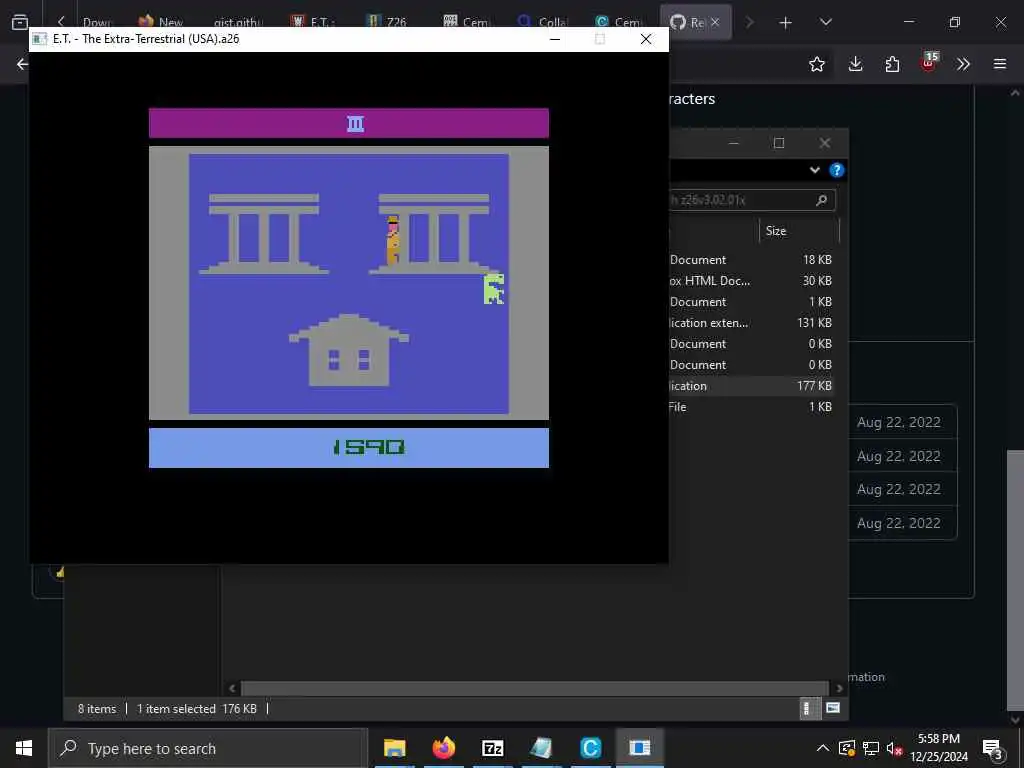Image resolution: width=1024 pixels, height=768 pixels.
Task: Switch to the Colla browser tab
Action: pos(543,22)
